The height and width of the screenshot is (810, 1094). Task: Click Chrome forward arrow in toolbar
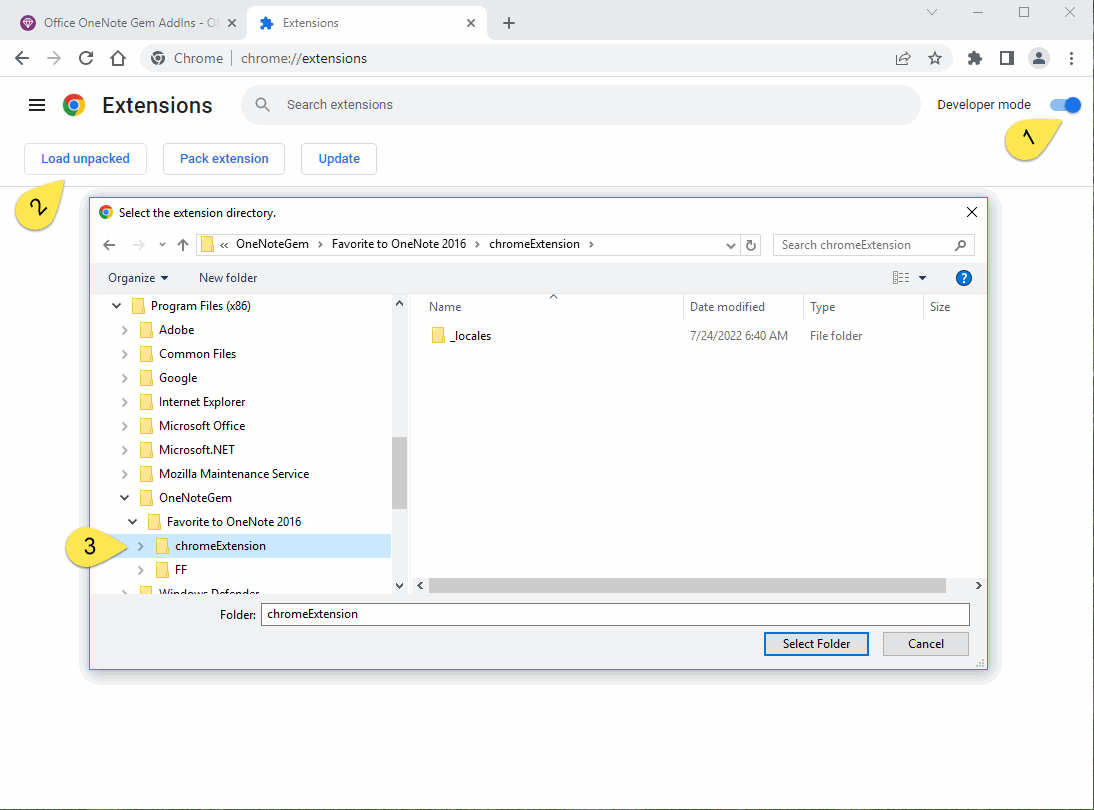pyautogui.click(x=54, y=59)
